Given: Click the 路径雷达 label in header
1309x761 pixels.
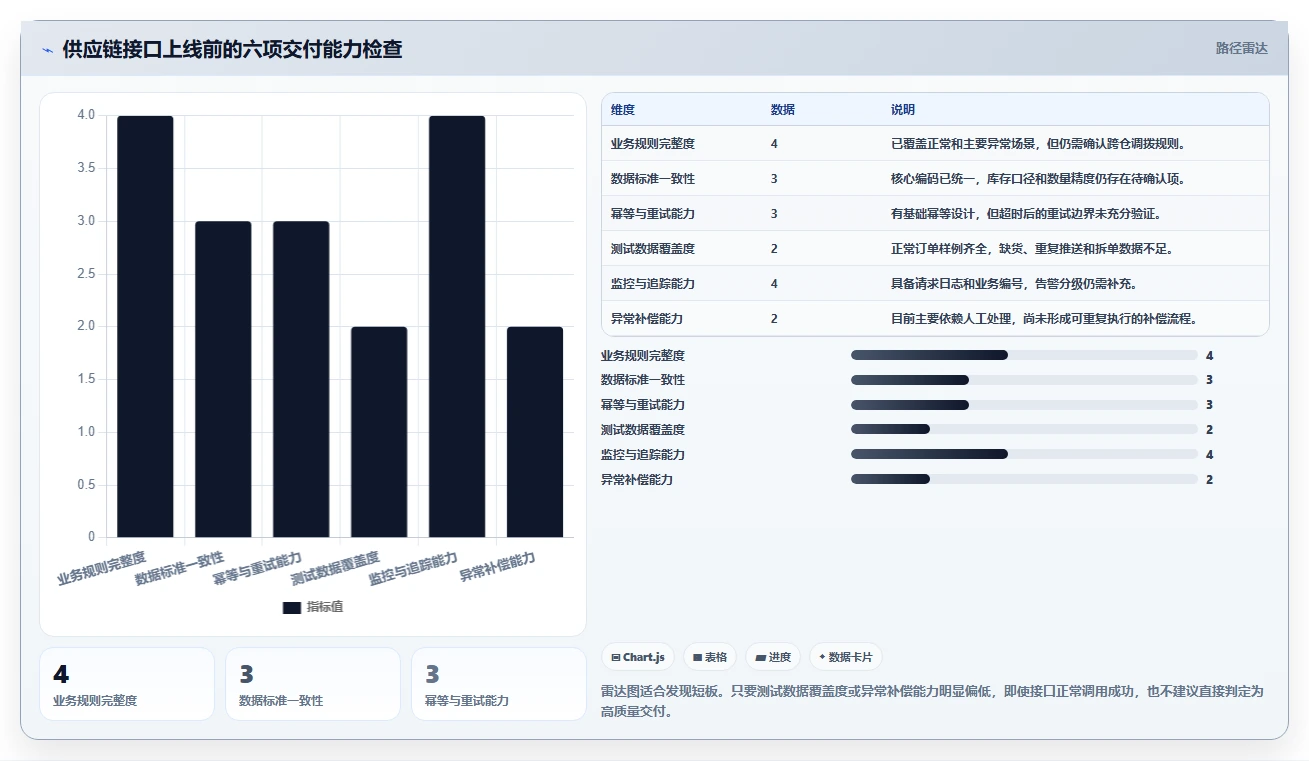Looking at the screenshot, I should point(1241,48).
